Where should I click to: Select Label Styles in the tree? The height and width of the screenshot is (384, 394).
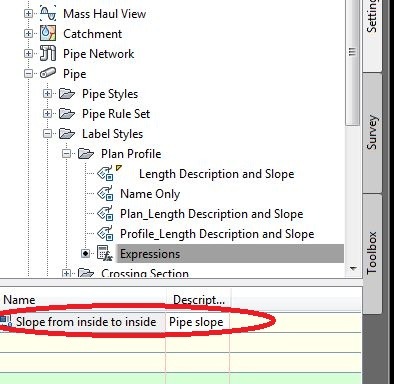tap(112, 134)
